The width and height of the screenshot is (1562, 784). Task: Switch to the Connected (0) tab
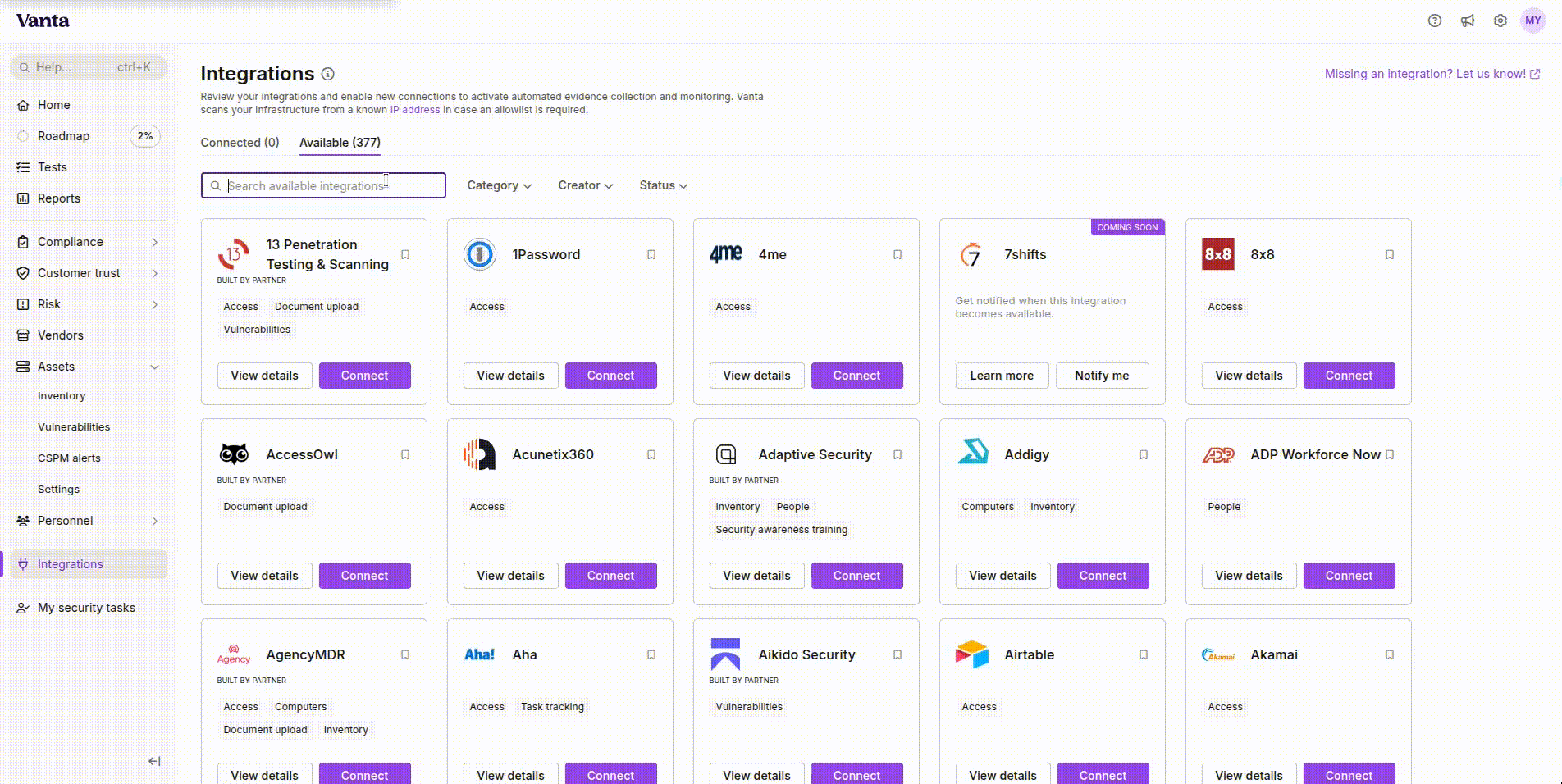pos(240,143)
